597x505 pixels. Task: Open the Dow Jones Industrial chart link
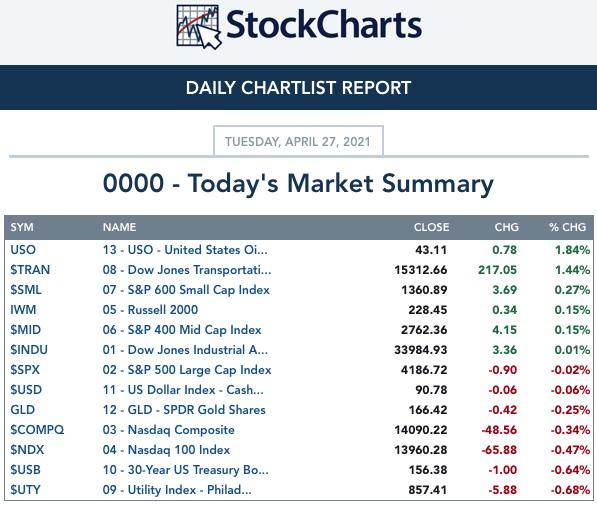tap(185, 350)
